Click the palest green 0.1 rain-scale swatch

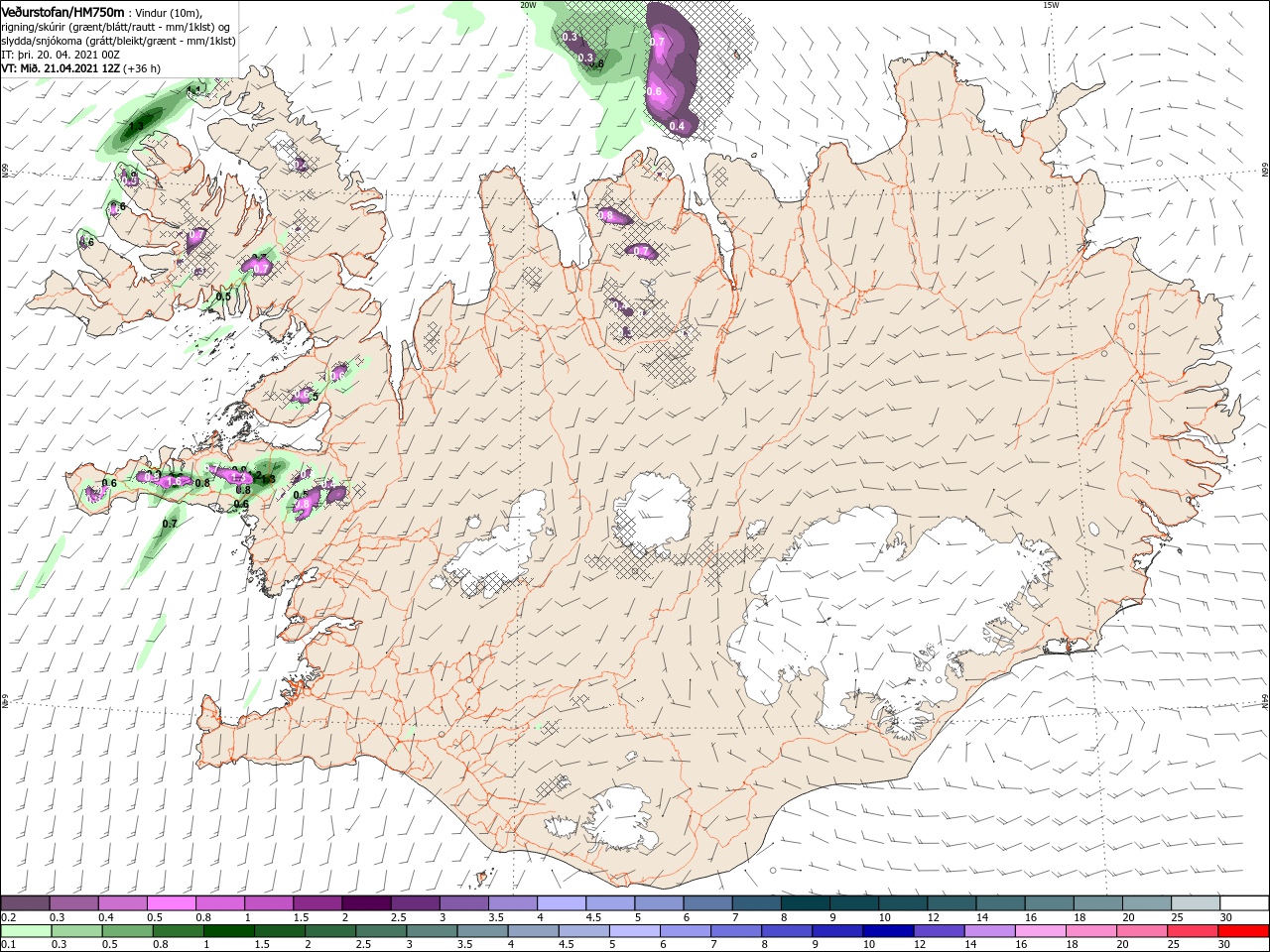26,931
